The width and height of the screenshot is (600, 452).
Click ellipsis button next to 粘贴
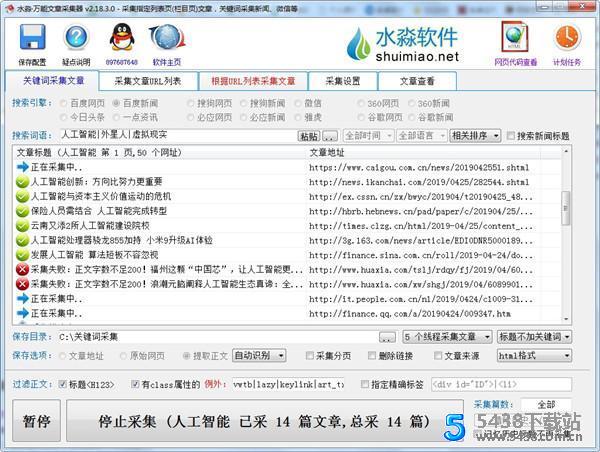(330, 136)
